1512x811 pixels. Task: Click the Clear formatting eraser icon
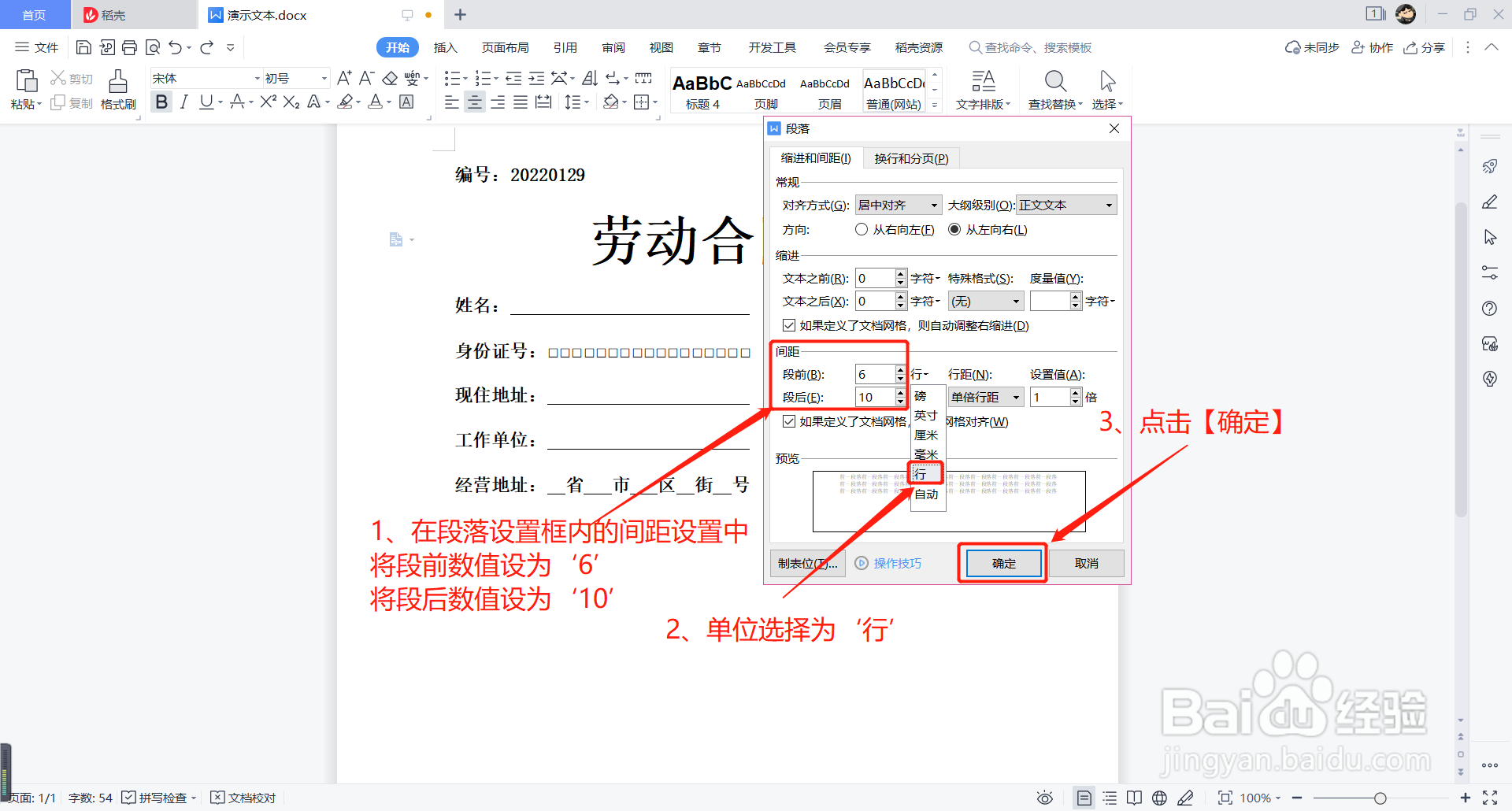[390, 78]
